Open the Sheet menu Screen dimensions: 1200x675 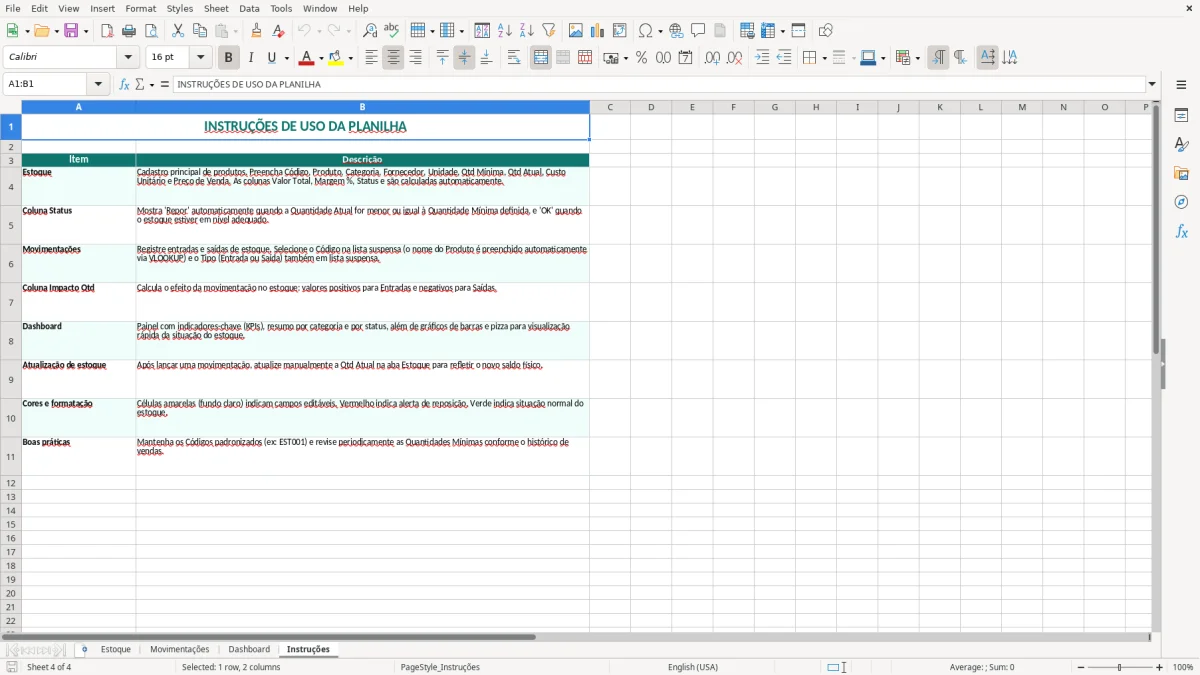(x=216, y=8)
